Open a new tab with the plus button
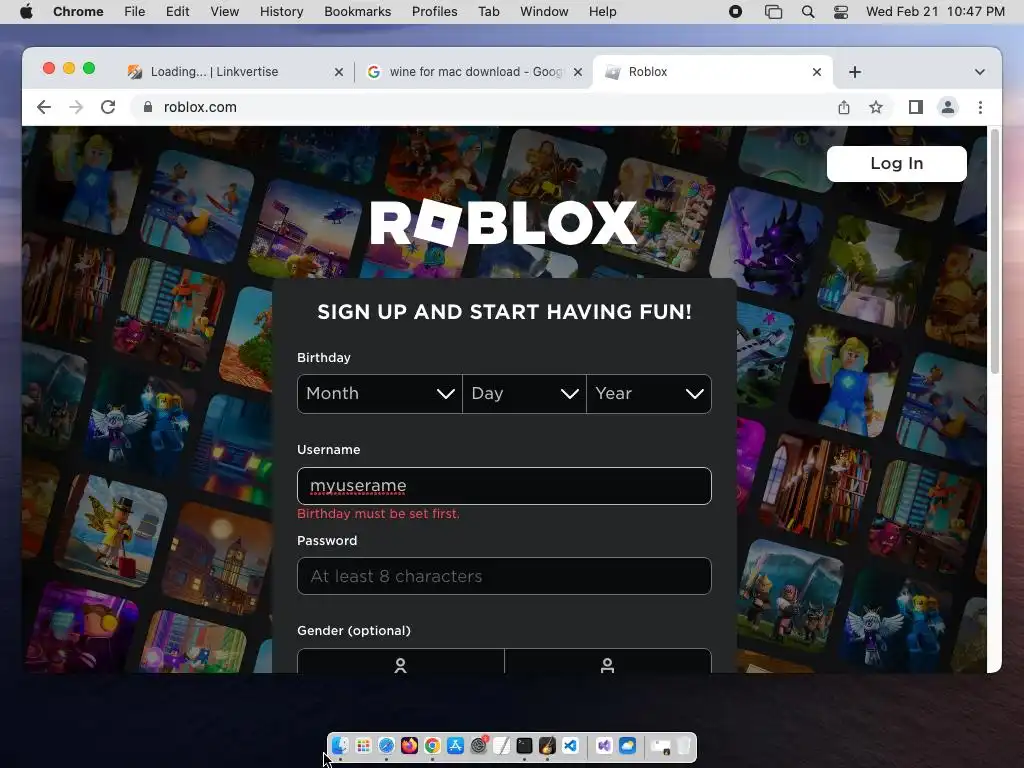This screenshot has width=1024, height=768. click(x=855, y=72)
